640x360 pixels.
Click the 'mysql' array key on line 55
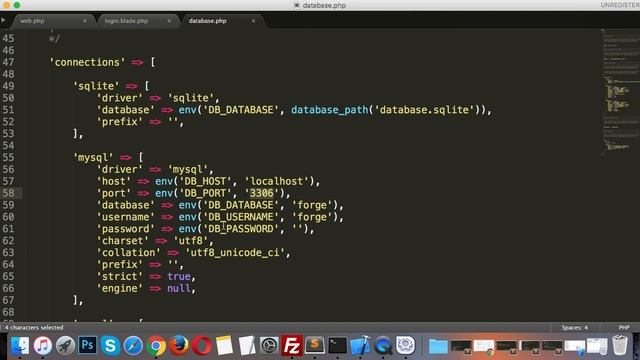[93, 158]
